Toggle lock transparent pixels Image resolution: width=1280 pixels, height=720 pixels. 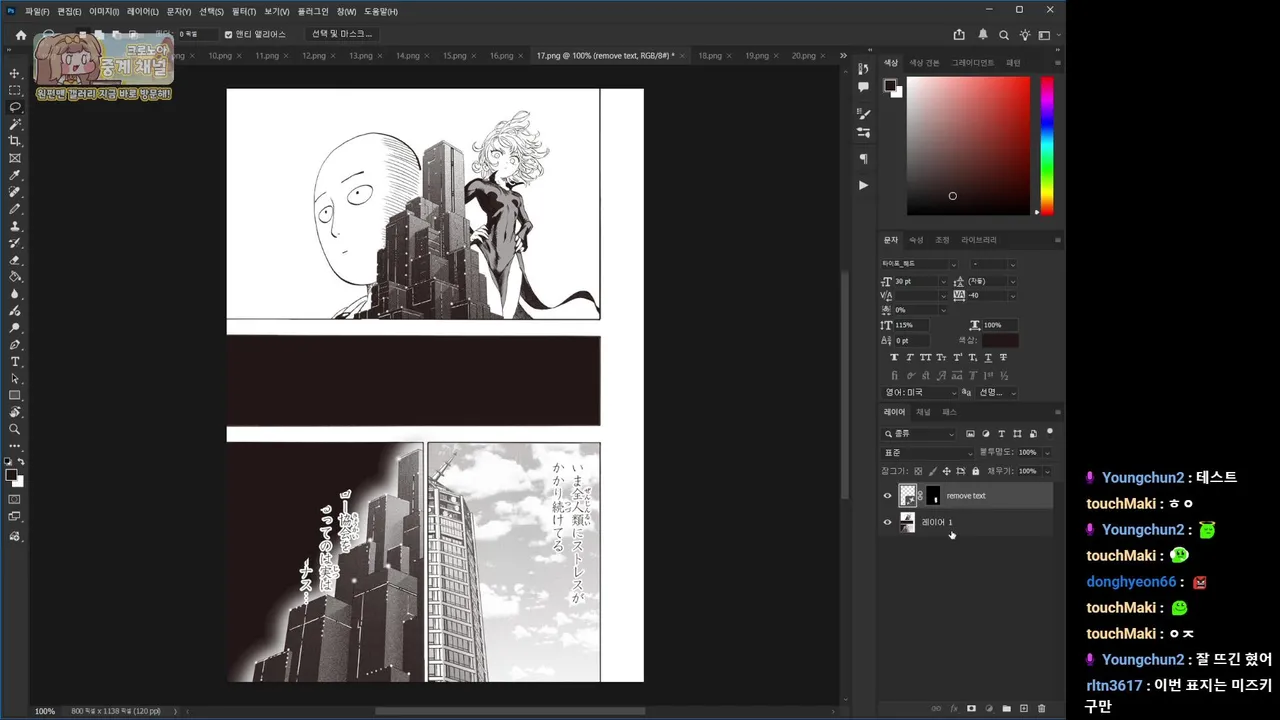(x=919, y=471)
